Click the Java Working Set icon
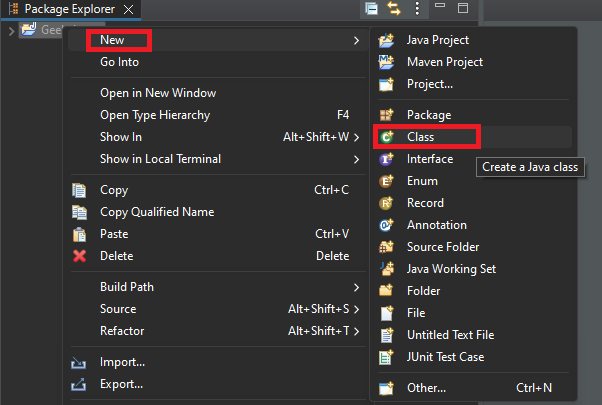Image resolution: width=602 pixels, height=405 pixels. click(x=386, y=269)
